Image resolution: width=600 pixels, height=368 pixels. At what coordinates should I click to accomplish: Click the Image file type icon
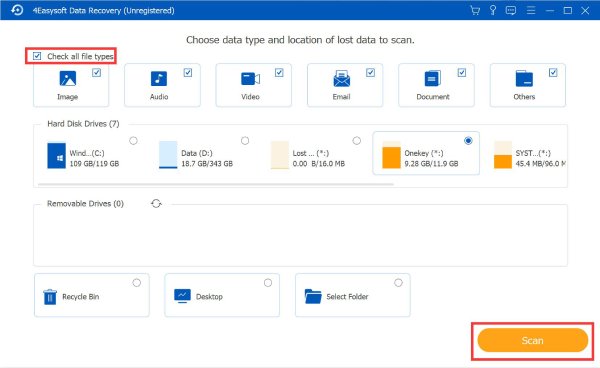tap(68, 78)
